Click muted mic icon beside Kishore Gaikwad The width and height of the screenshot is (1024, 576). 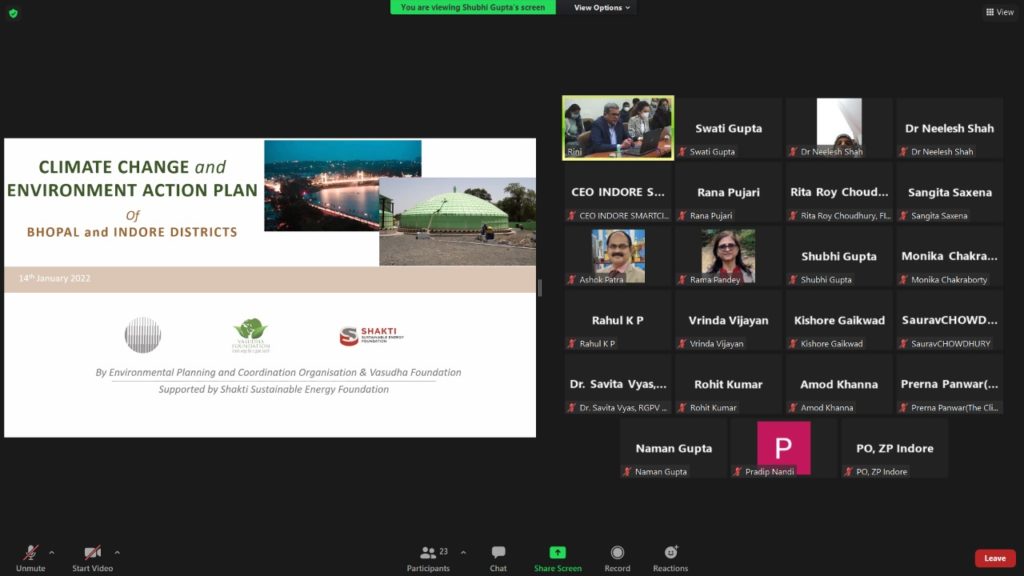point(793,344)
